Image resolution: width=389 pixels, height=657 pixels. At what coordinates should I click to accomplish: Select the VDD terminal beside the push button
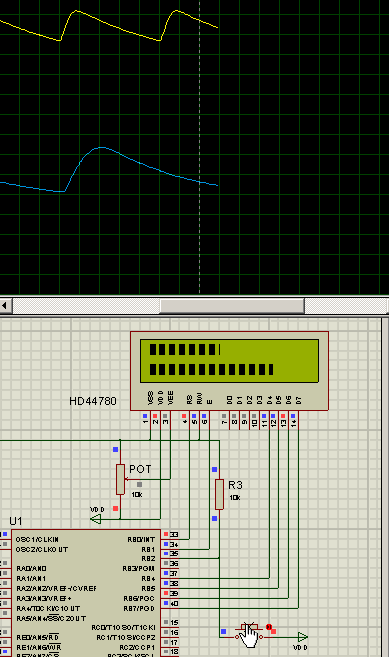click(x=303, y=637)
